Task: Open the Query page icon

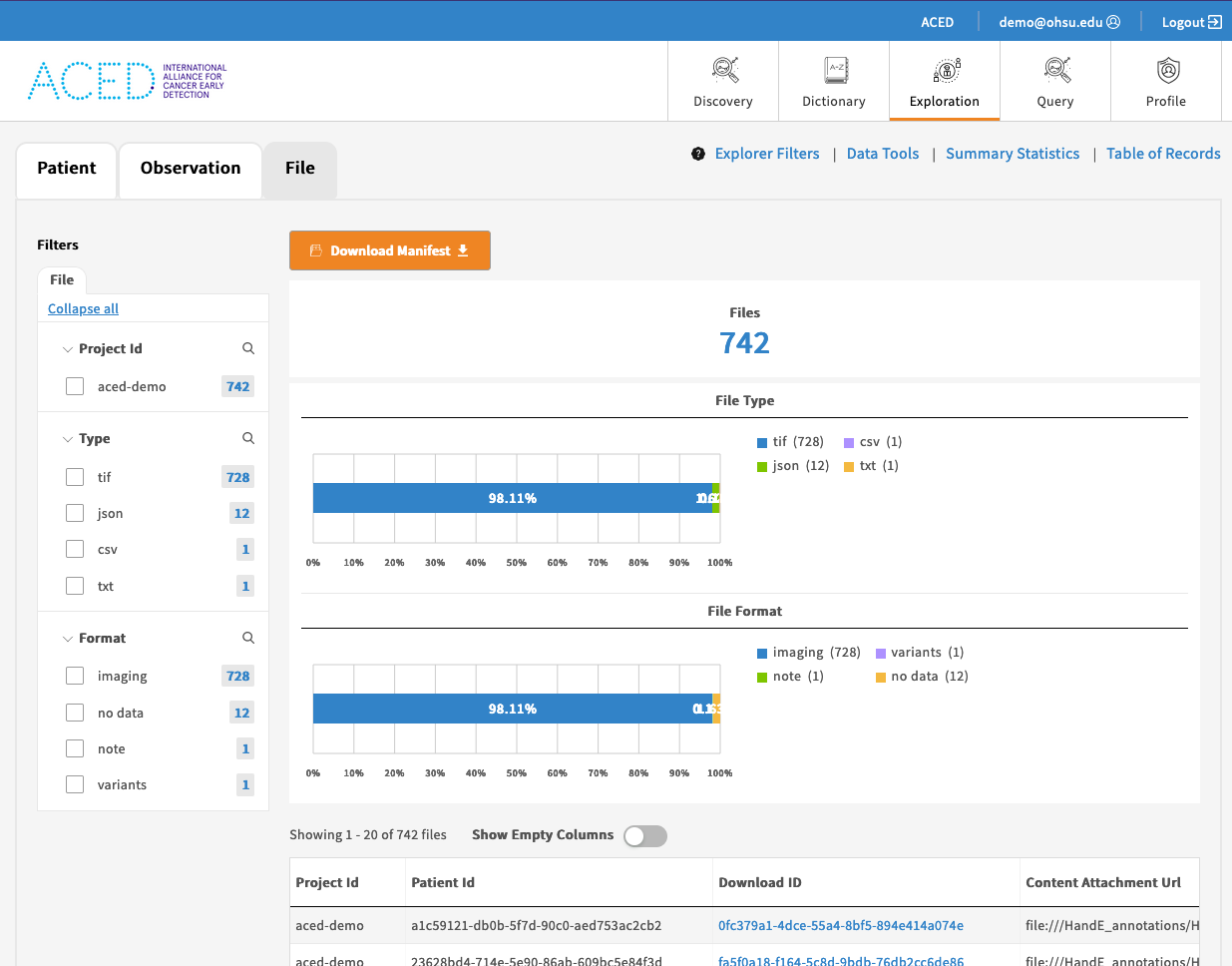Action: pos(1056,70)
